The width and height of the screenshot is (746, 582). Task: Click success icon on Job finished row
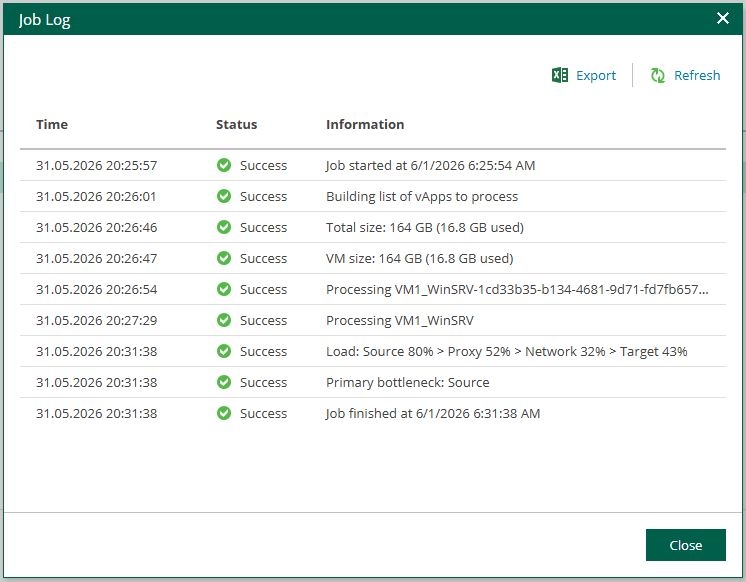pos(224,413)
